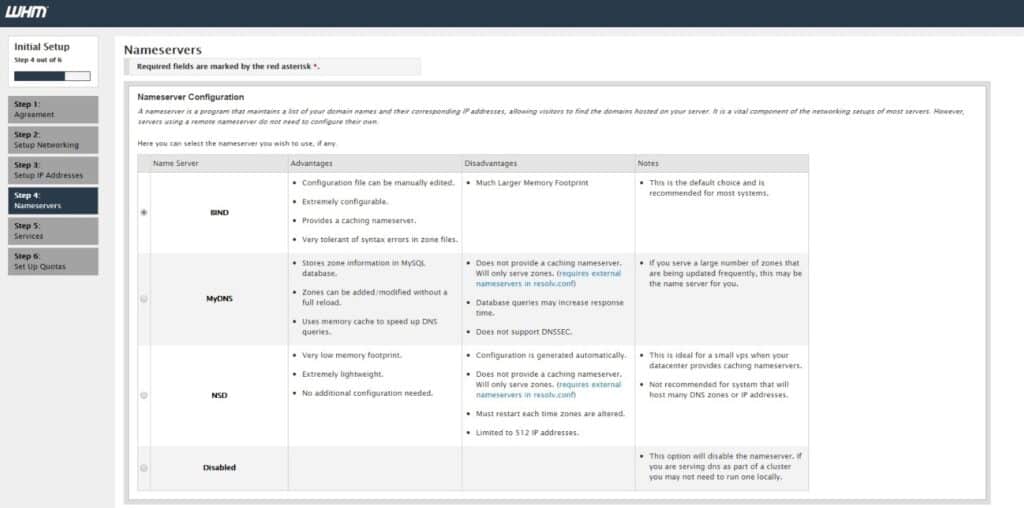
Task: Select Step 4: Nameservers in the sidebar
Action: [x=54, y=200]
